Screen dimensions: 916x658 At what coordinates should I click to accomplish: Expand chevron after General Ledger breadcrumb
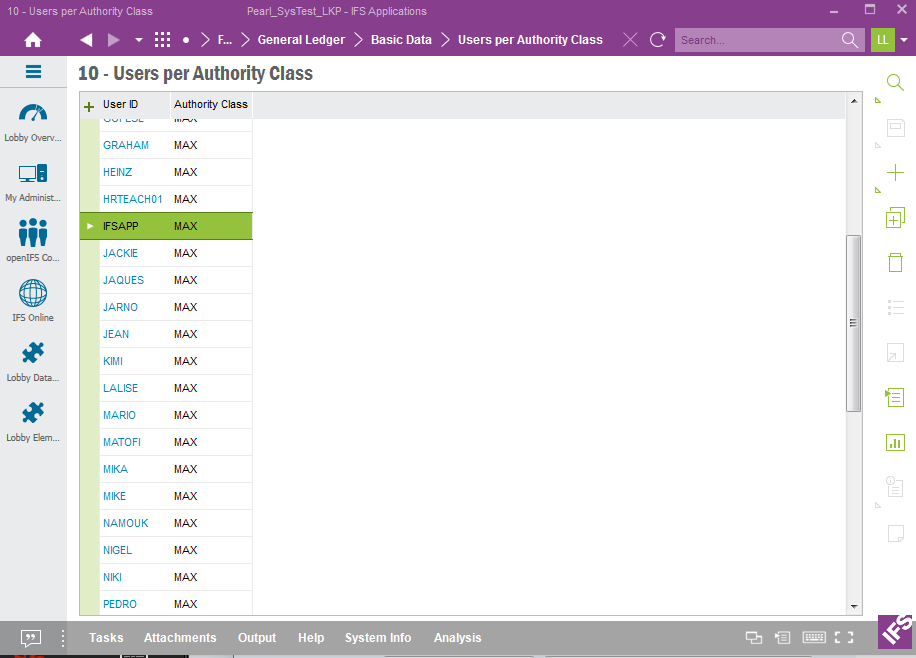tap(358, 40)
